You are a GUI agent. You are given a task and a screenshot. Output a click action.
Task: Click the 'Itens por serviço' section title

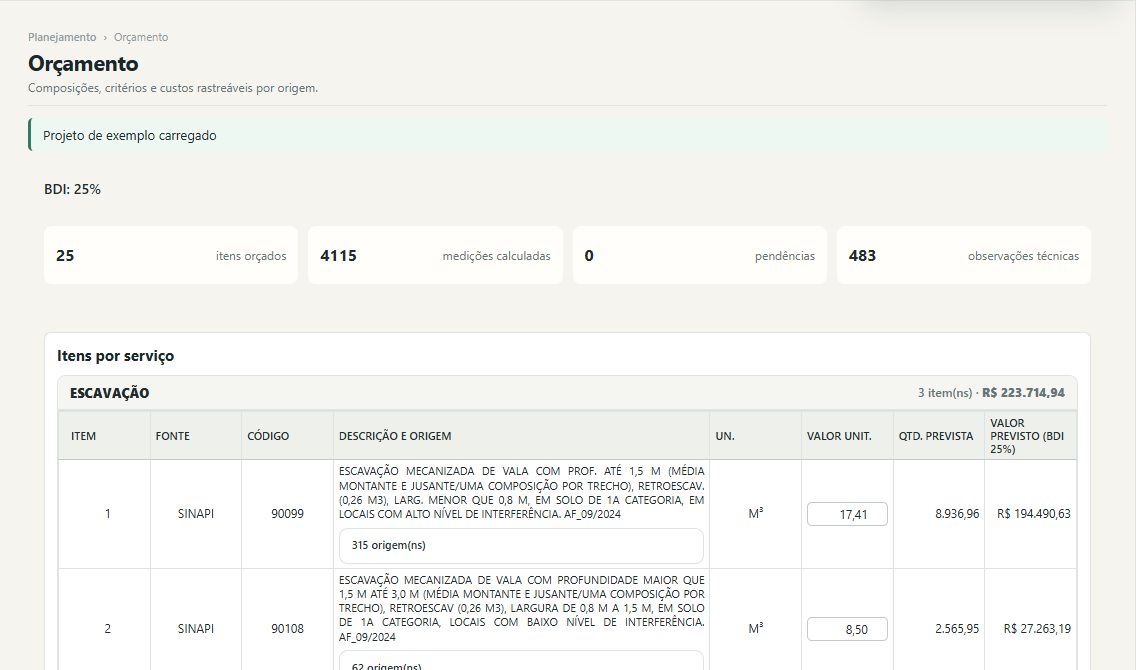click(x=116, y=356)
